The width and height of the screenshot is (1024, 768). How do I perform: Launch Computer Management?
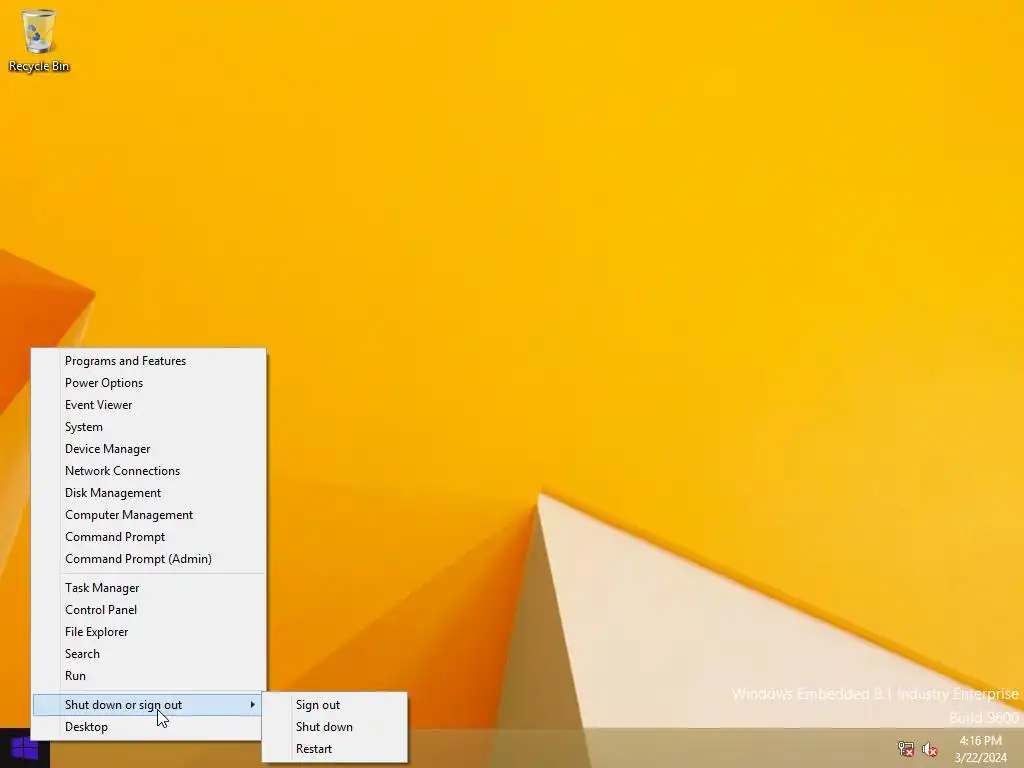point(149,515)
